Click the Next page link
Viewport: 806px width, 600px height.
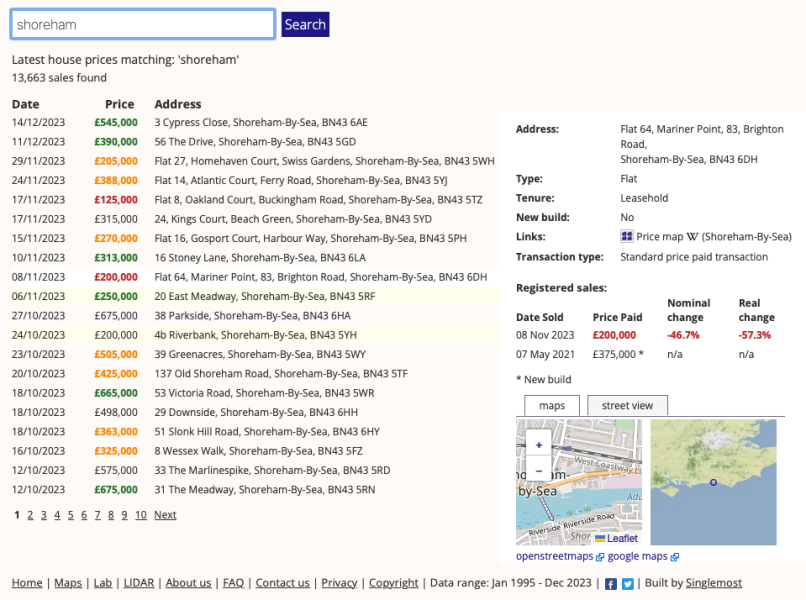[x=165, y=515]
